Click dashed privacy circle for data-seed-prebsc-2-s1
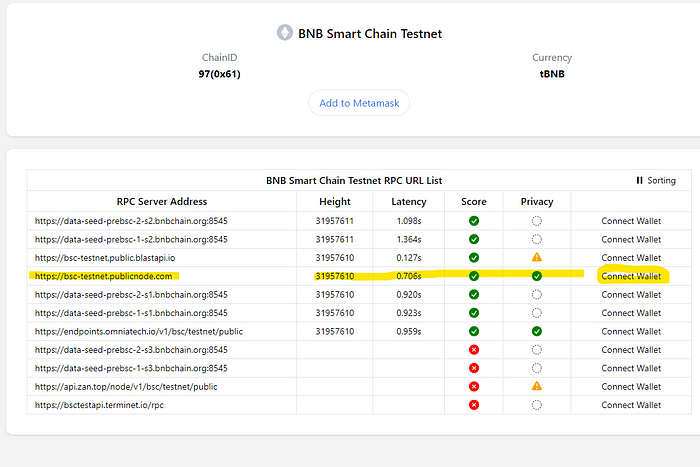The image size is (700, 467). click(537, 295)
